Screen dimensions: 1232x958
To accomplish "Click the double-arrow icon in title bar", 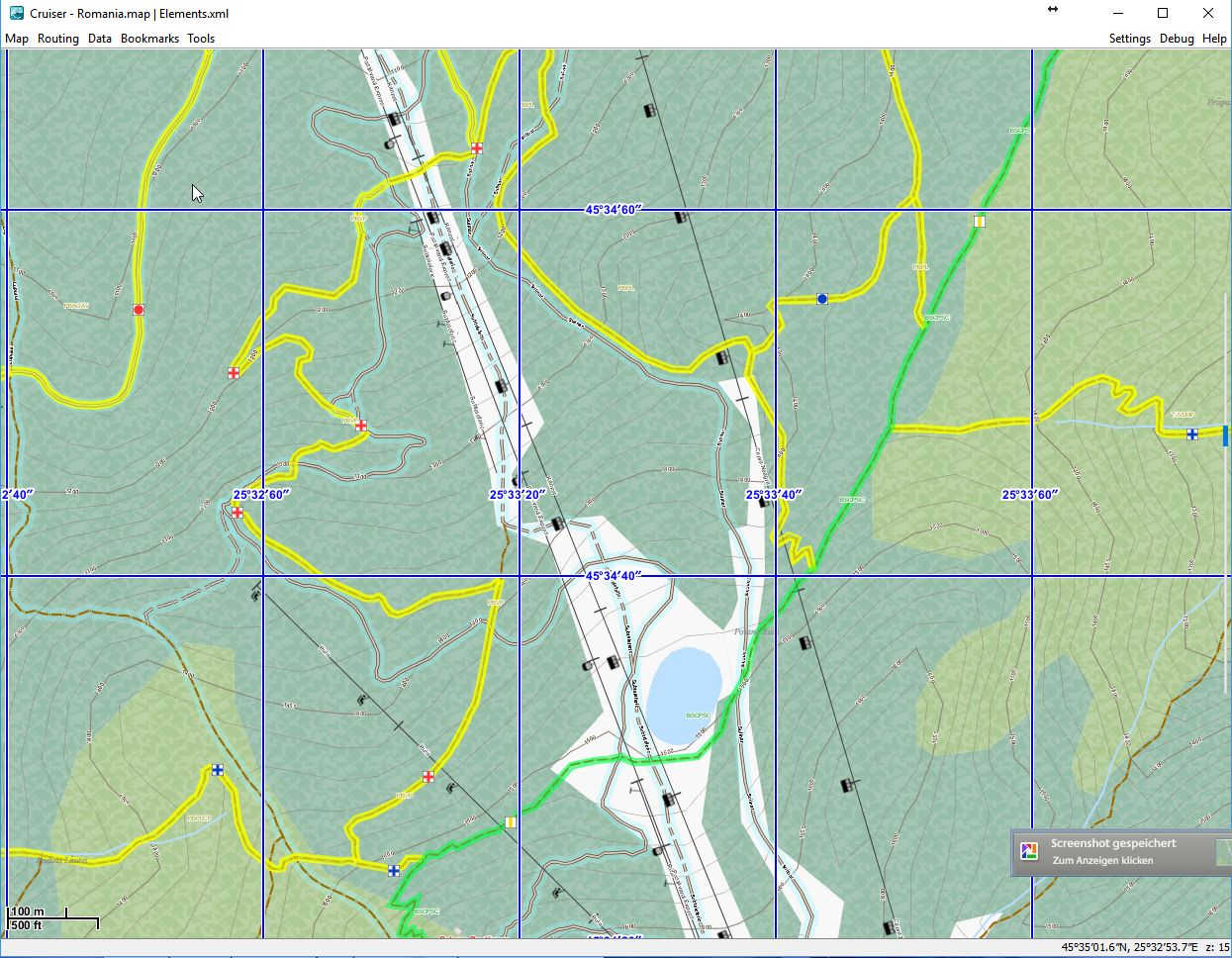I will click(x=1053, y=10).
